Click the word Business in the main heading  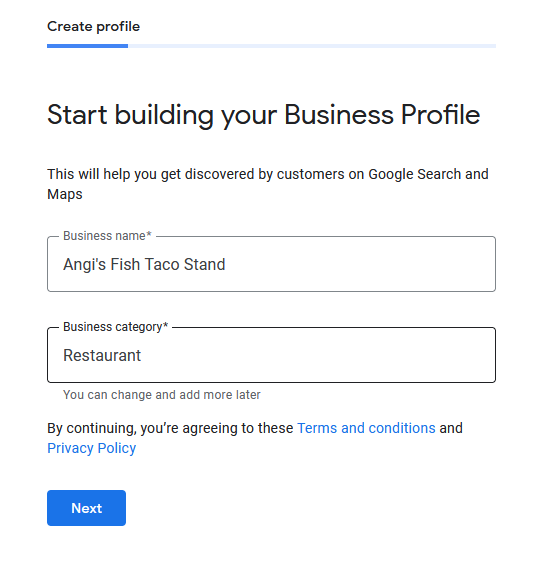click(339, 115)
